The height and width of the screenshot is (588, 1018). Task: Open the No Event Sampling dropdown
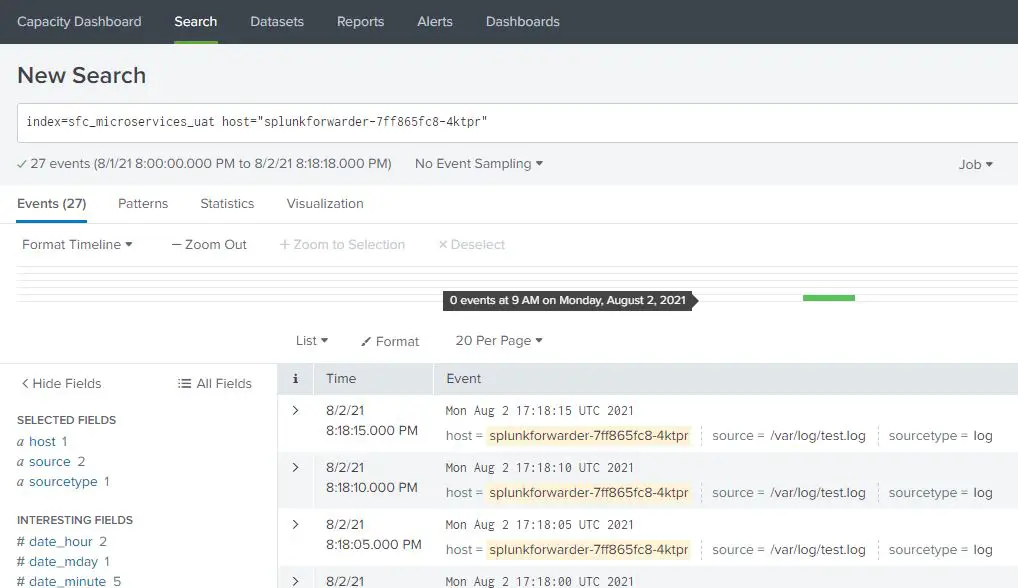pyautogui.click(x=479, y=164)
